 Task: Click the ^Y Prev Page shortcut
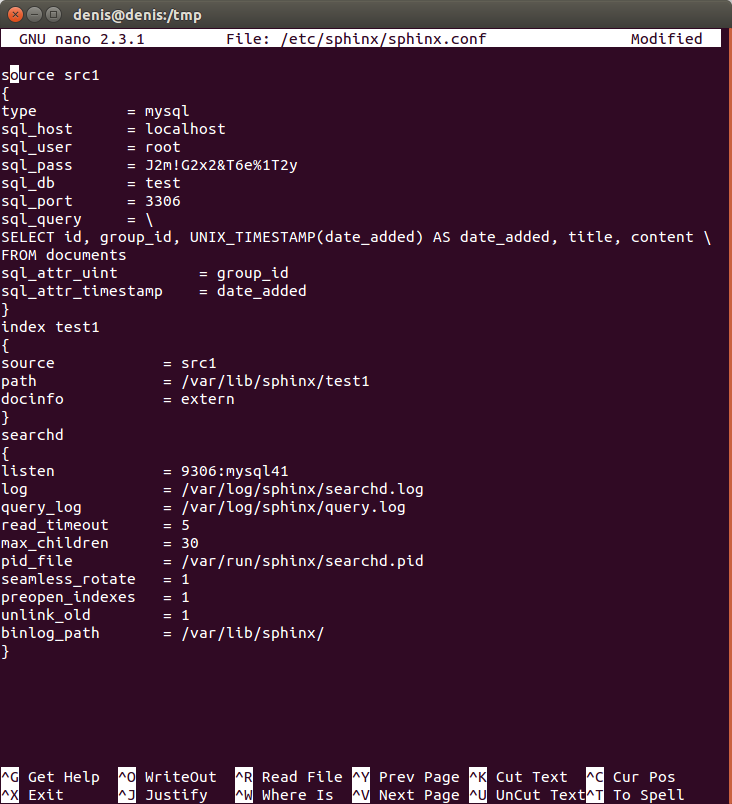coord(406,777)
